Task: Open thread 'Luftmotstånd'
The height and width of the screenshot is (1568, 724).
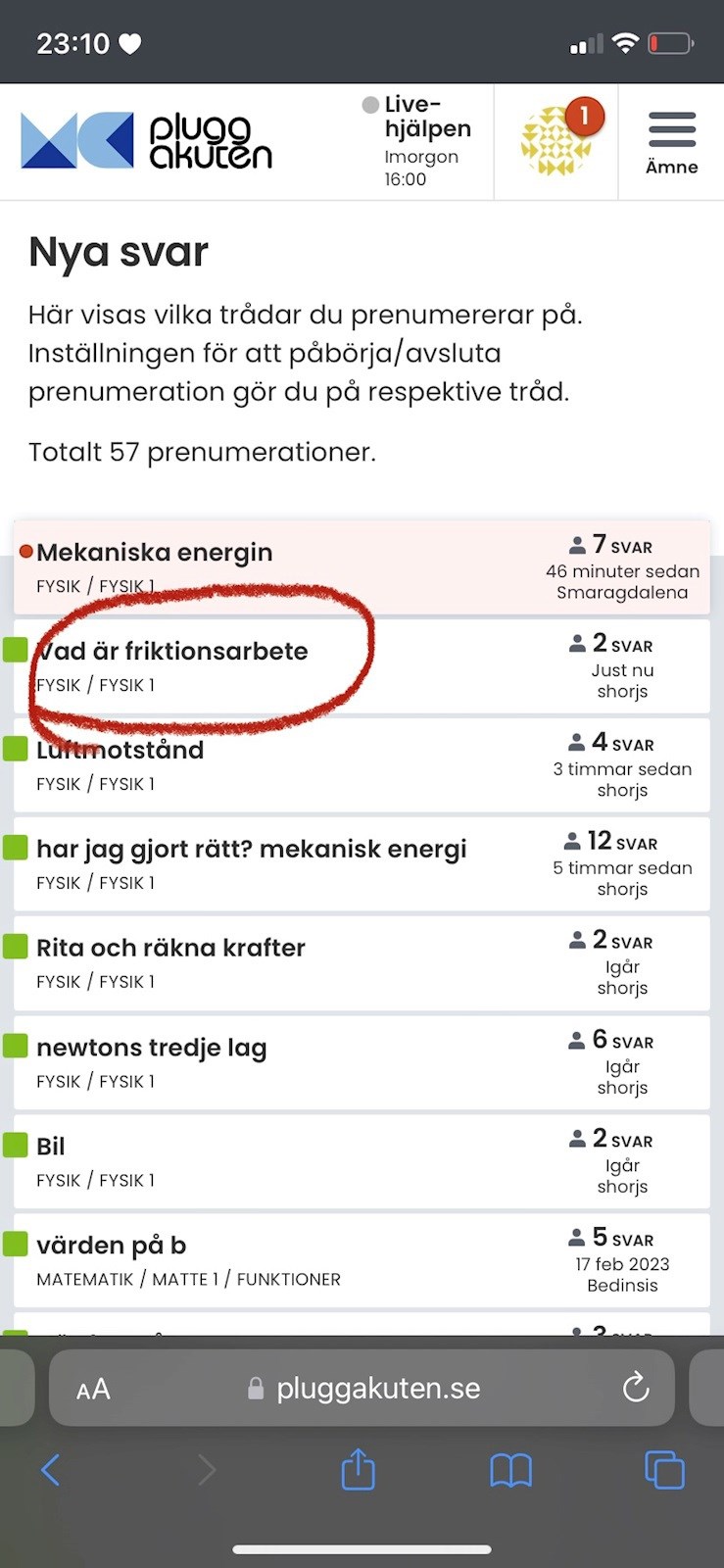Action: coord(121,751)
